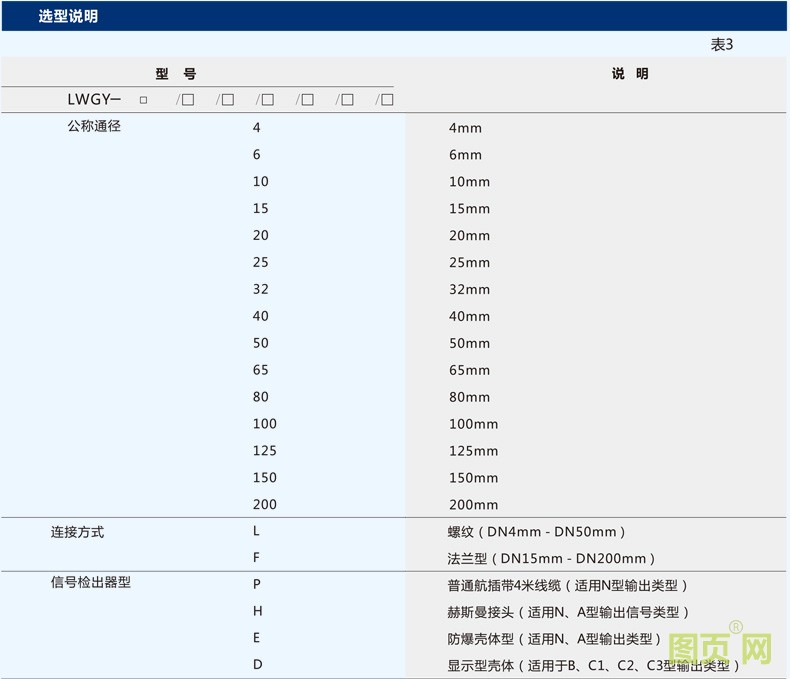The image size is (790, 679).
Task: Click the last square box in model code row
Action: 387,100
